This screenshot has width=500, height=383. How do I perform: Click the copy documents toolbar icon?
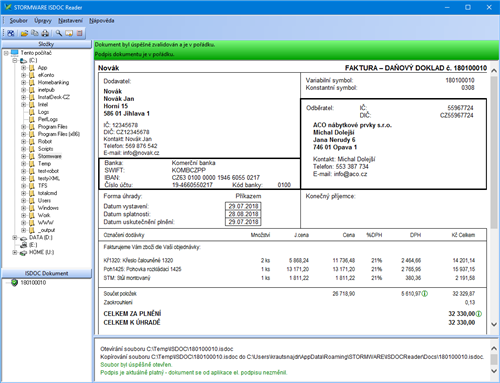click(x=35, y=33)
